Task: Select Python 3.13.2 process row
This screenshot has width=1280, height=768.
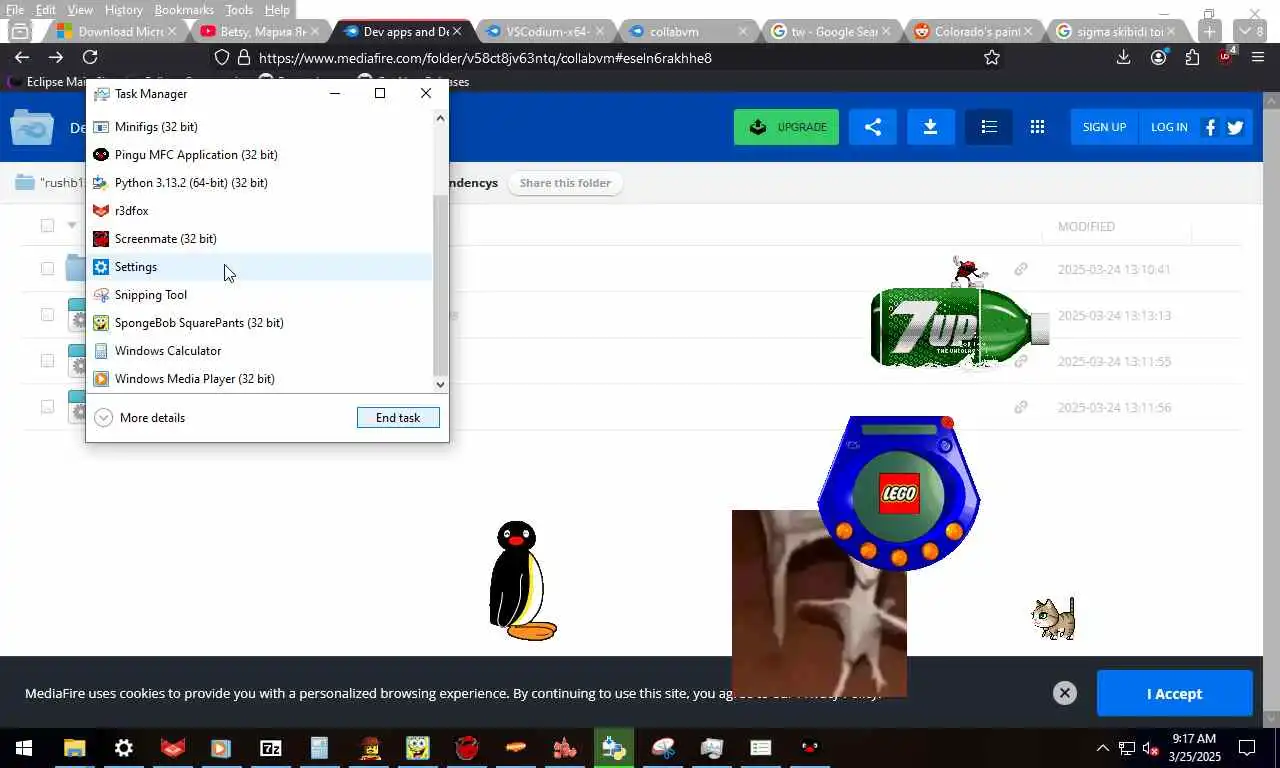Action: pyautogui.click(x=260, y=183)
